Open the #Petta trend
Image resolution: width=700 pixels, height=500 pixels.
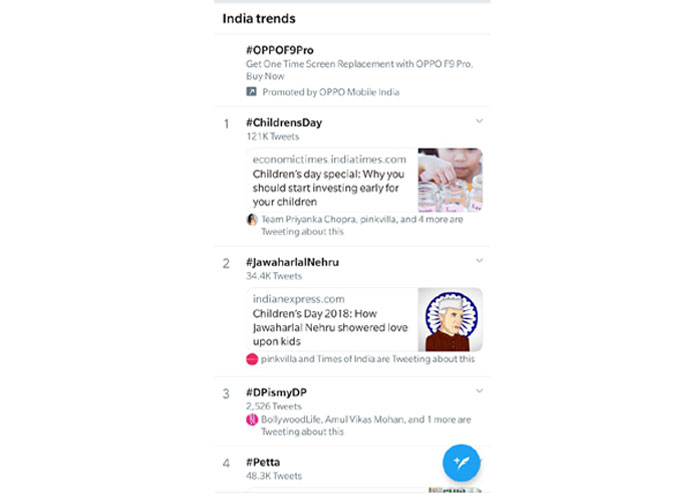[263, 462]
